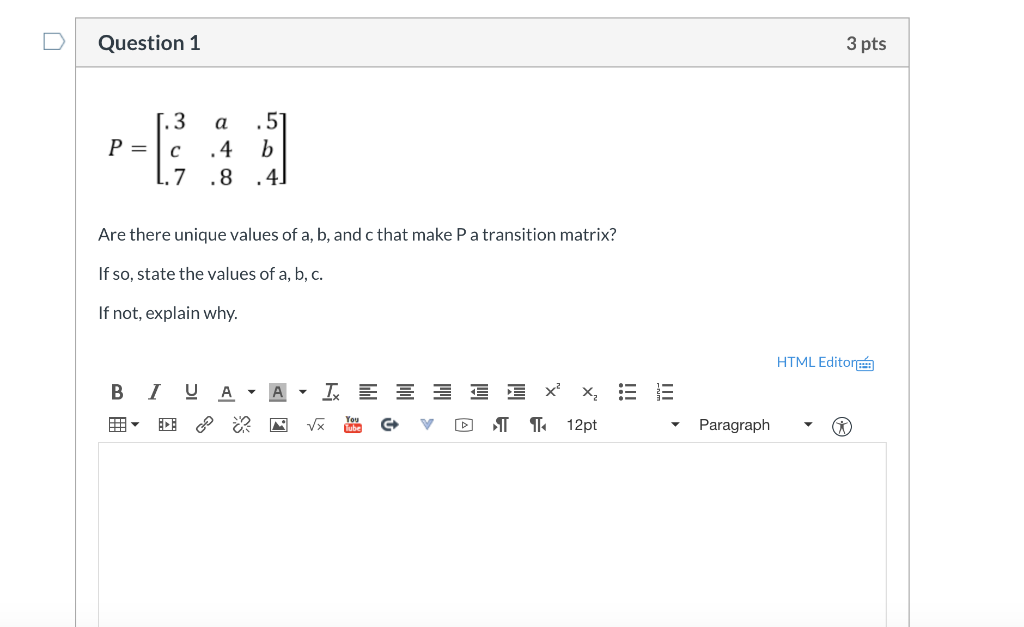
Task: Open the 12pt font size dropdown
Action: click(x=623, y=425)
